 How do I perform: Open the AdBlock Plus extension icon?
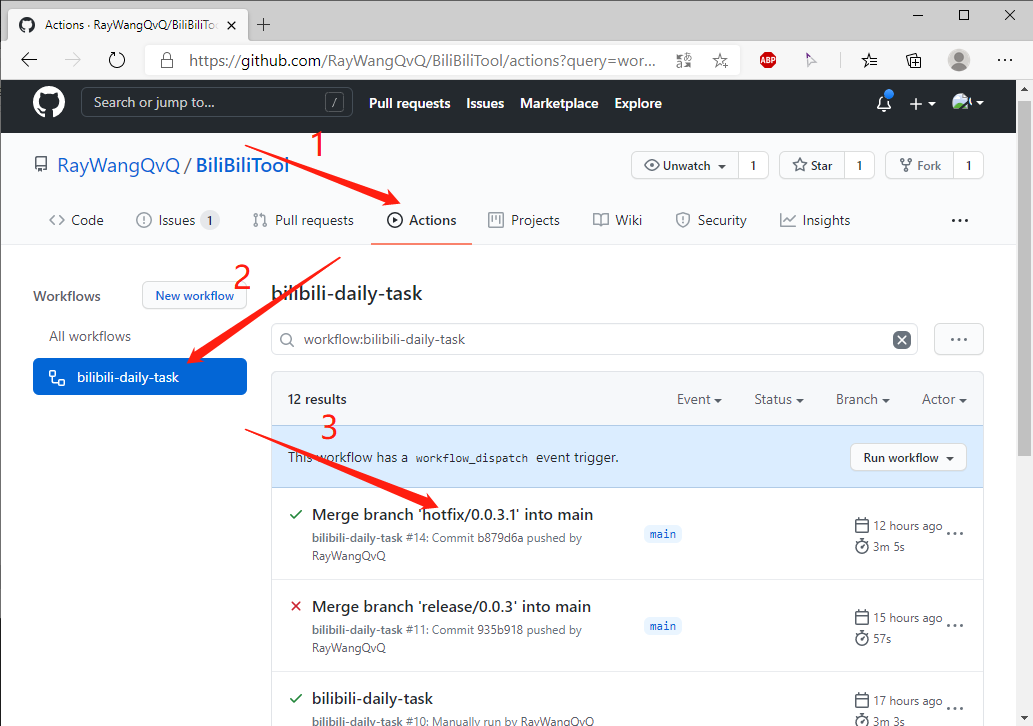[x=767, y=60]
